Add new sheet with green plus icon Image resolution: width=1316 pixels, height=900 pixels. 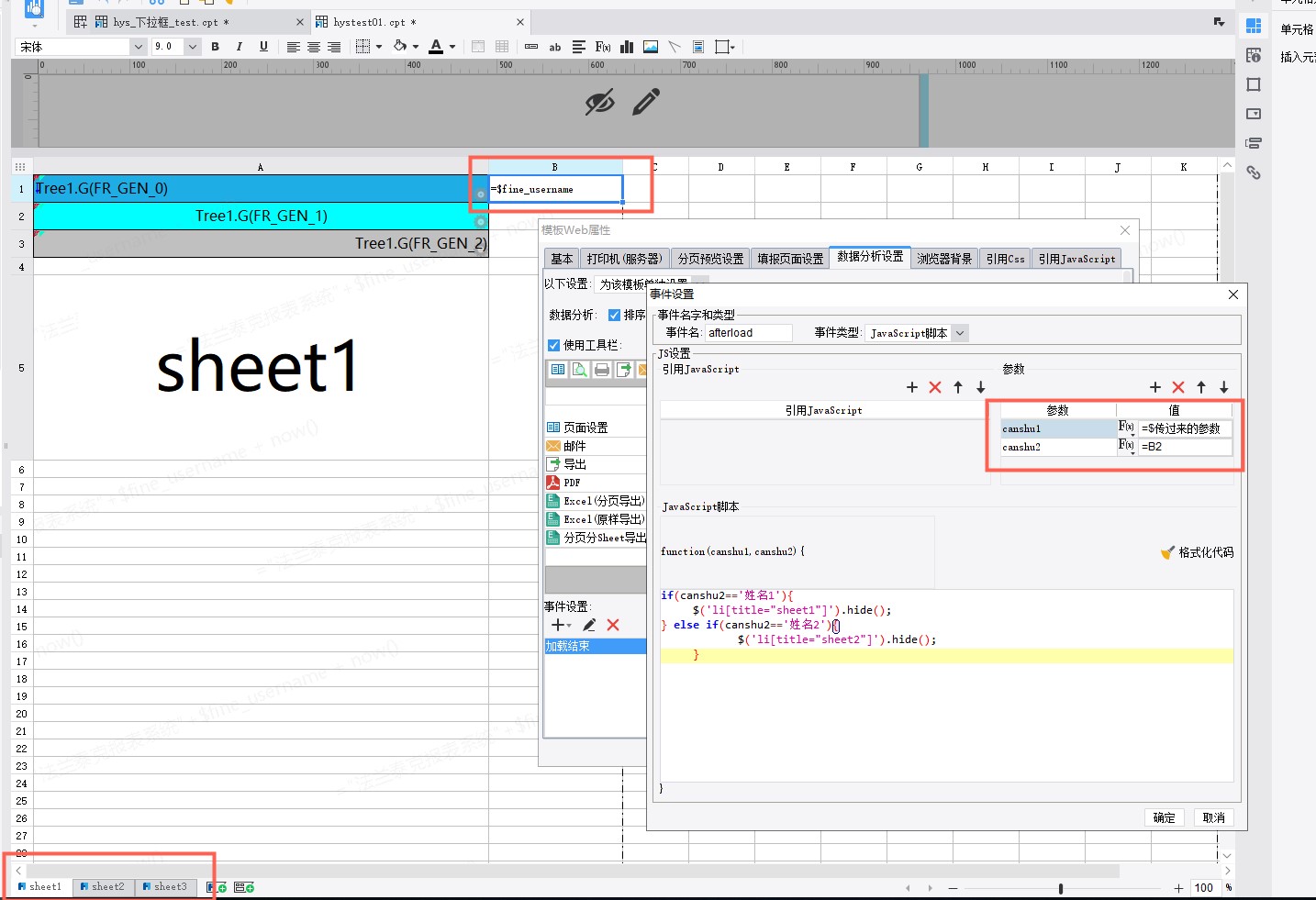click(x=217, y=887)
